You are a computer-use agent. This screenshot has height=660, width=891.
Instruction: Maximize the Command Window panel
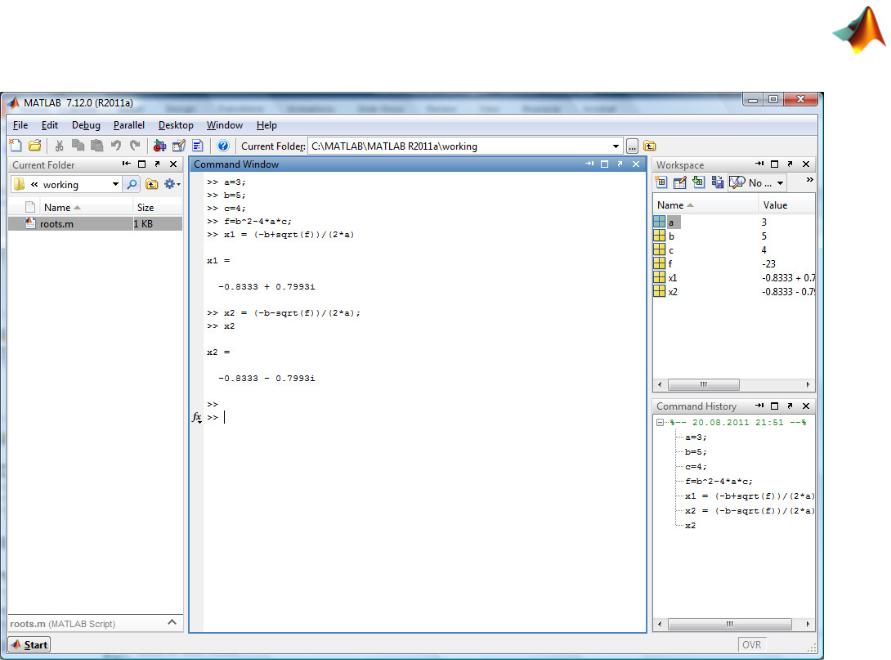tap(605, 164)
